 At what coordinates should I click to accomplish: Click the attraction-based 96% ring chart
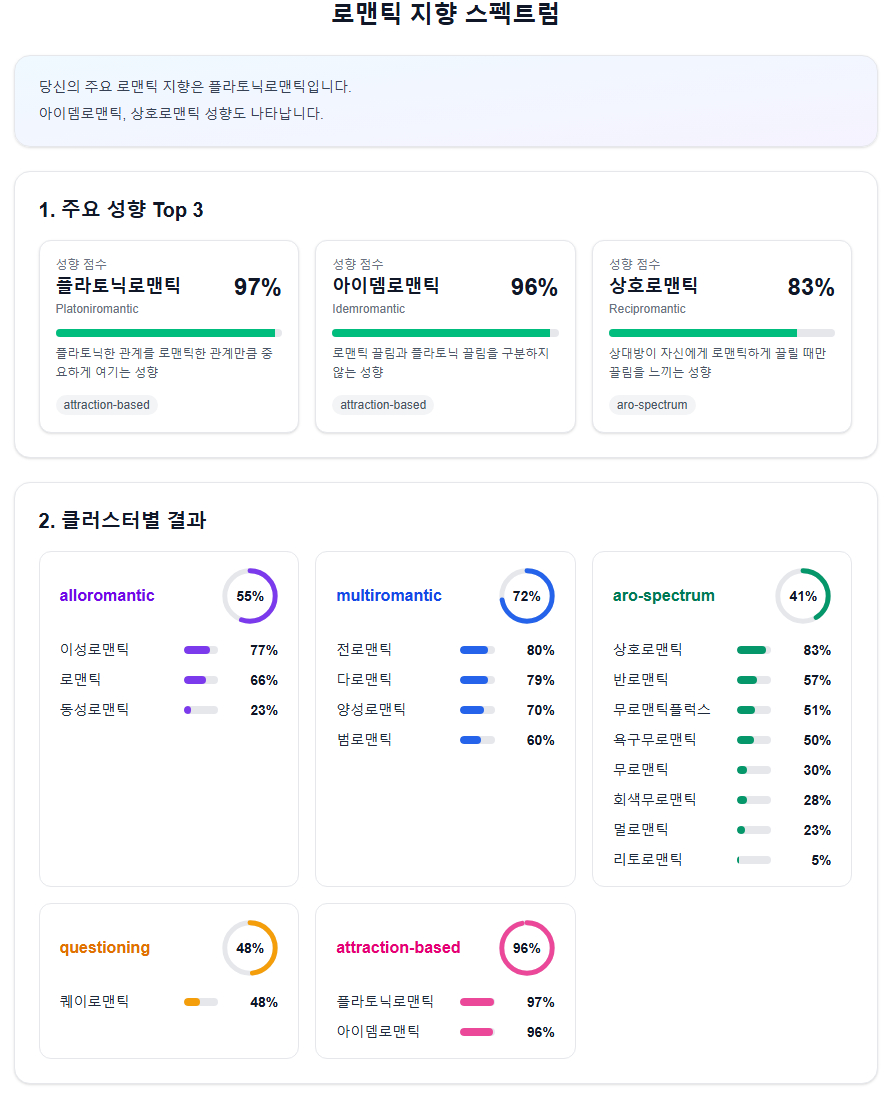[x=526, y=948]
